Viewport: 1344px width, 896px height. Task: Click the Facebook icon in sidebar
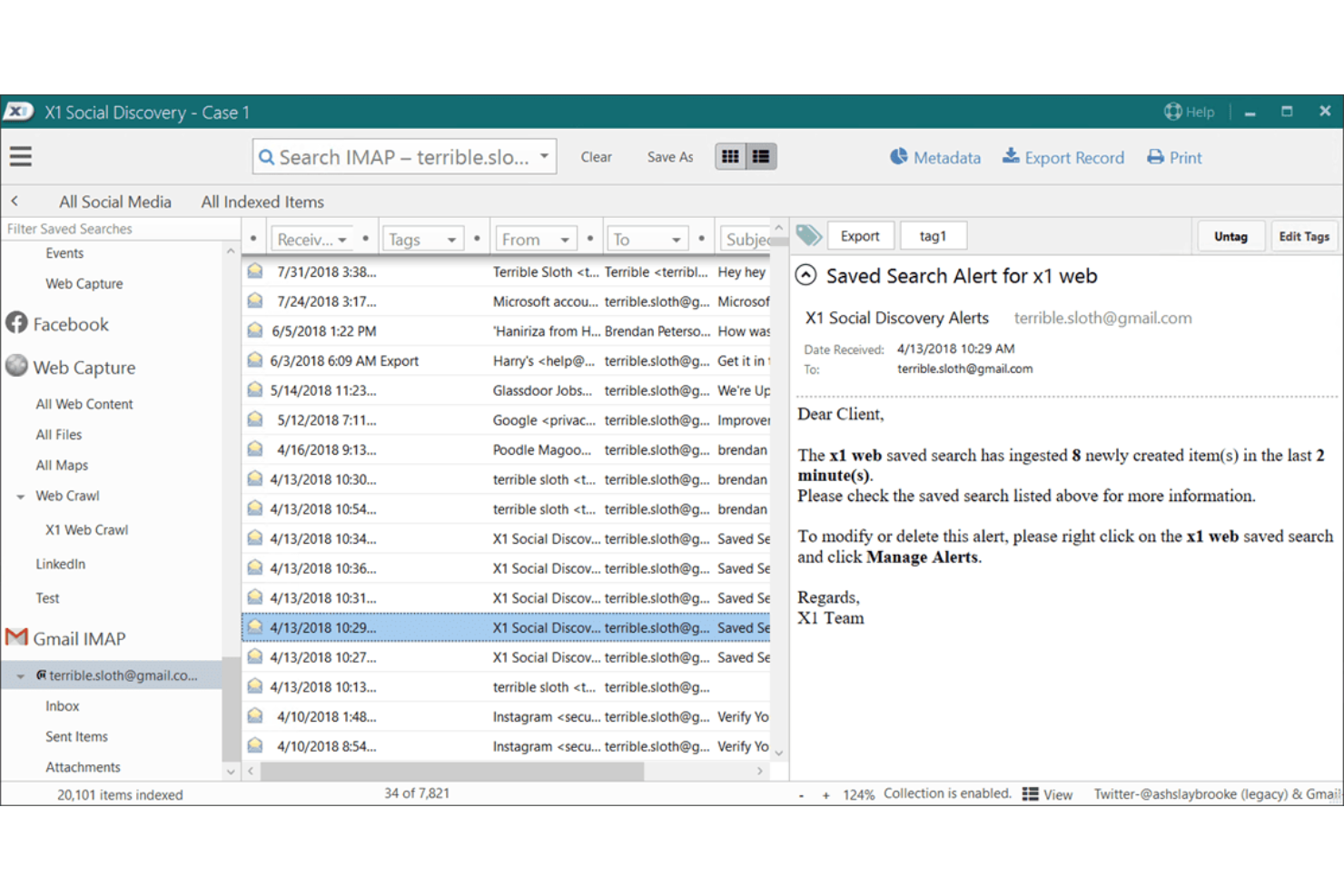pos(16,322)
